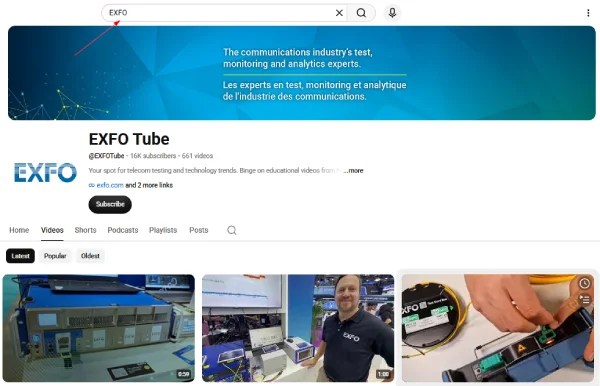Expand channel description via '...more'
The image size is (600, 386).
tap(354, 171)
